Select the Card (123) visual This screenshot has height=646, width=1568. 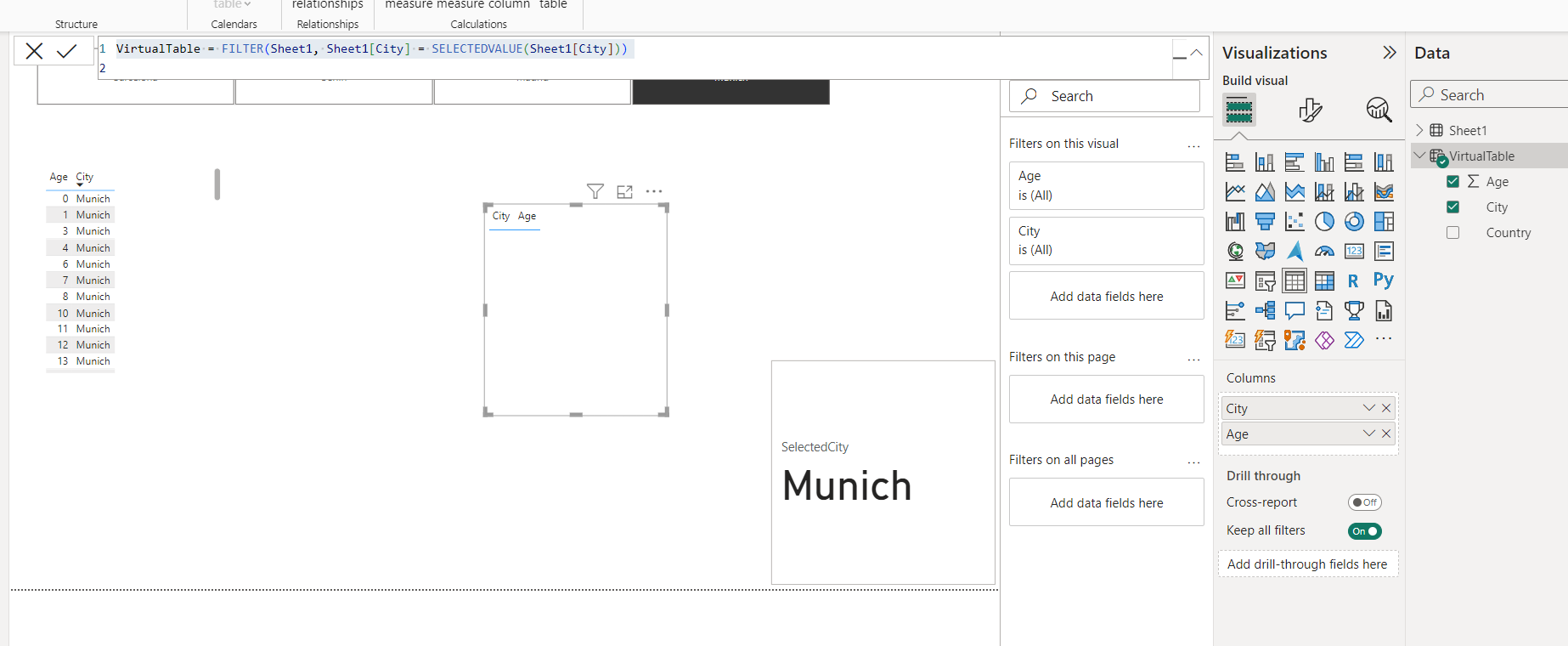tap(1354, 251)
